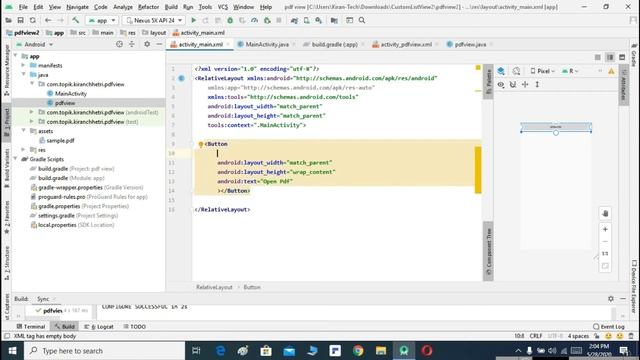Run the app with green play icon

coord(193,20)
